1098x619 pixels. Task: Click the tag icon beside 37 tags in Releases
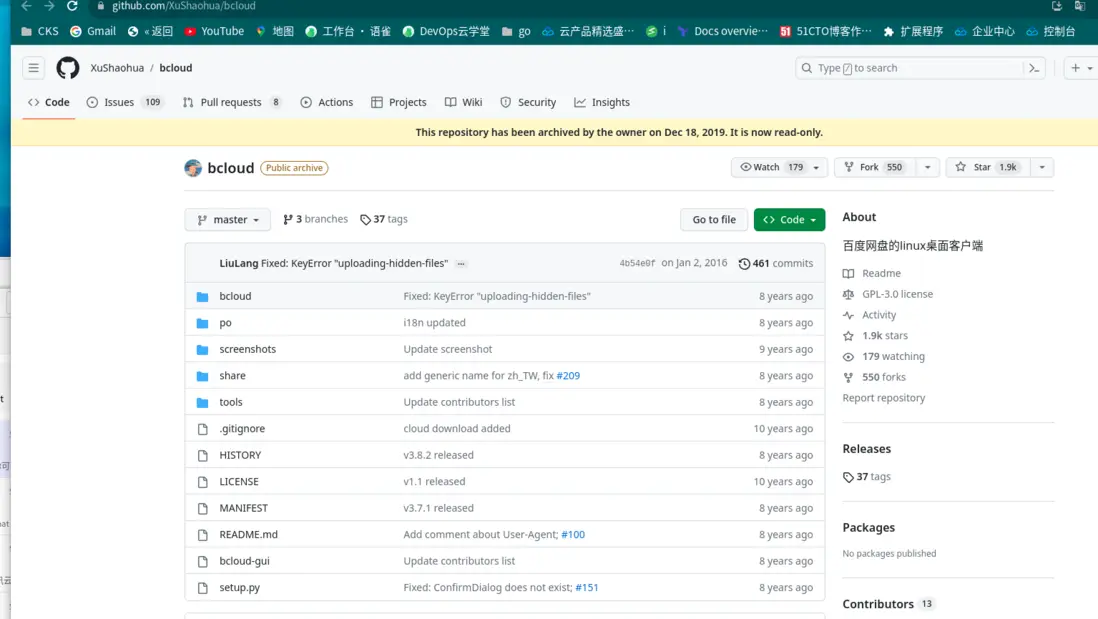pyautogui.click(x=848, y=477)
